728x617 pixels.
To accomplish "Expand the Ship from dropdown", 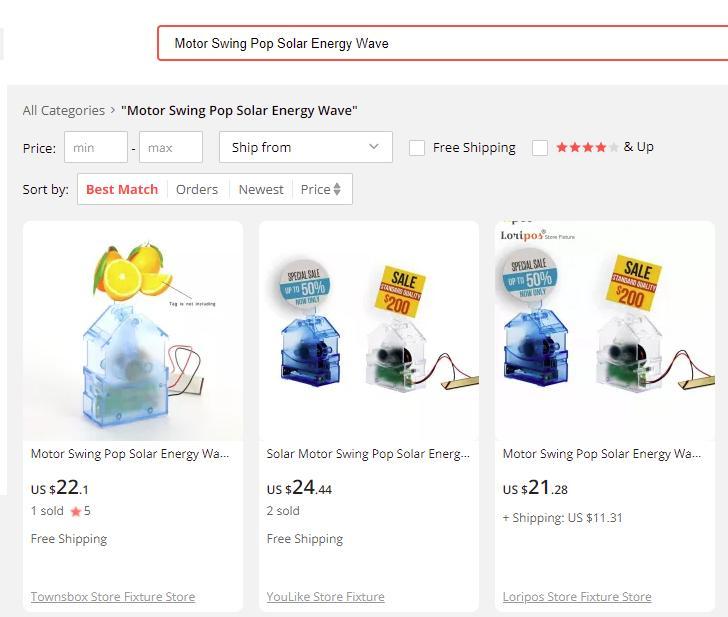I will [x=306, y=147].
